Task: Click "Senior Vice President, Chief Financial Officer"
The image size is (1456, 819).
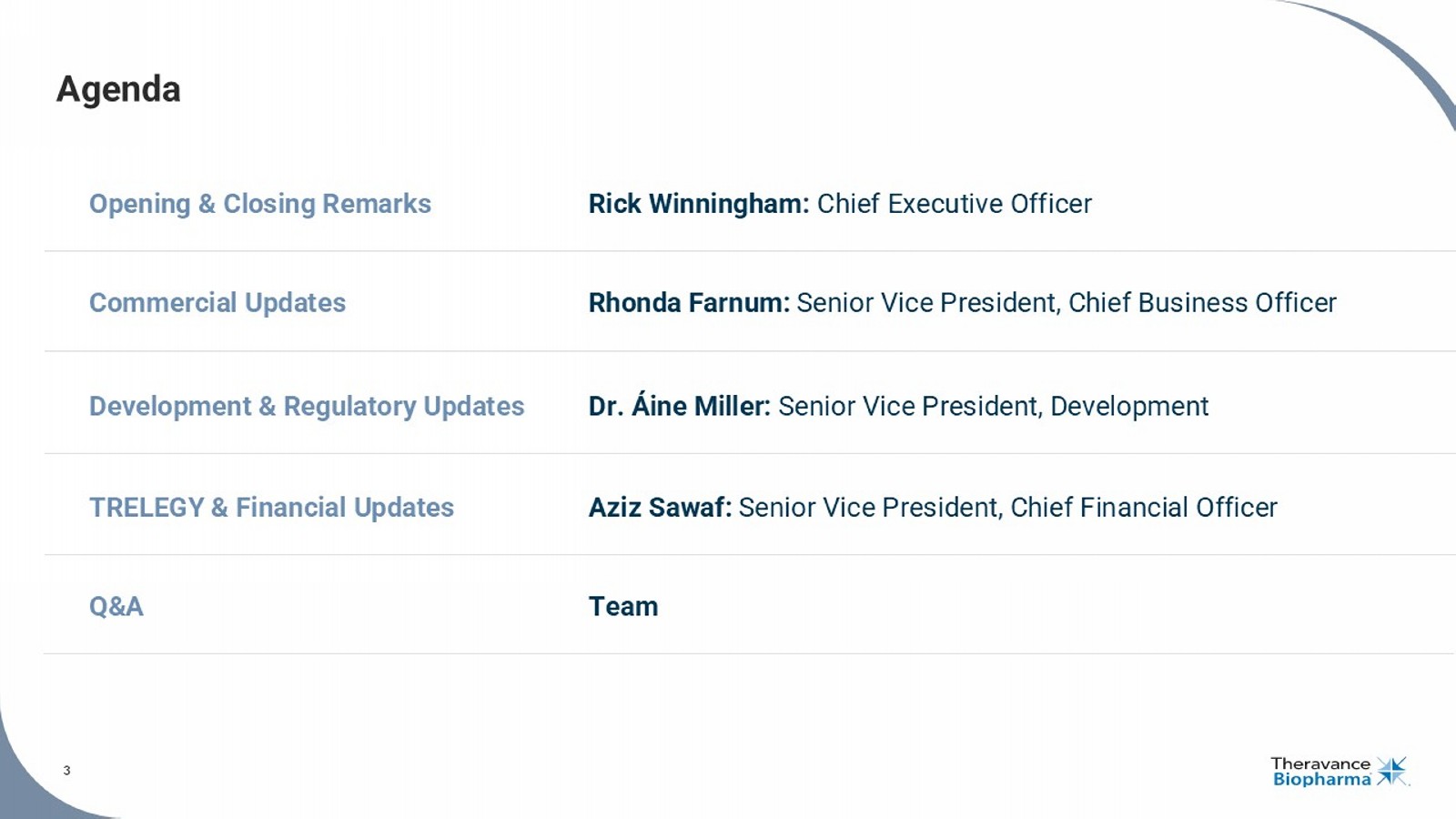Action: coord(1007,507)
